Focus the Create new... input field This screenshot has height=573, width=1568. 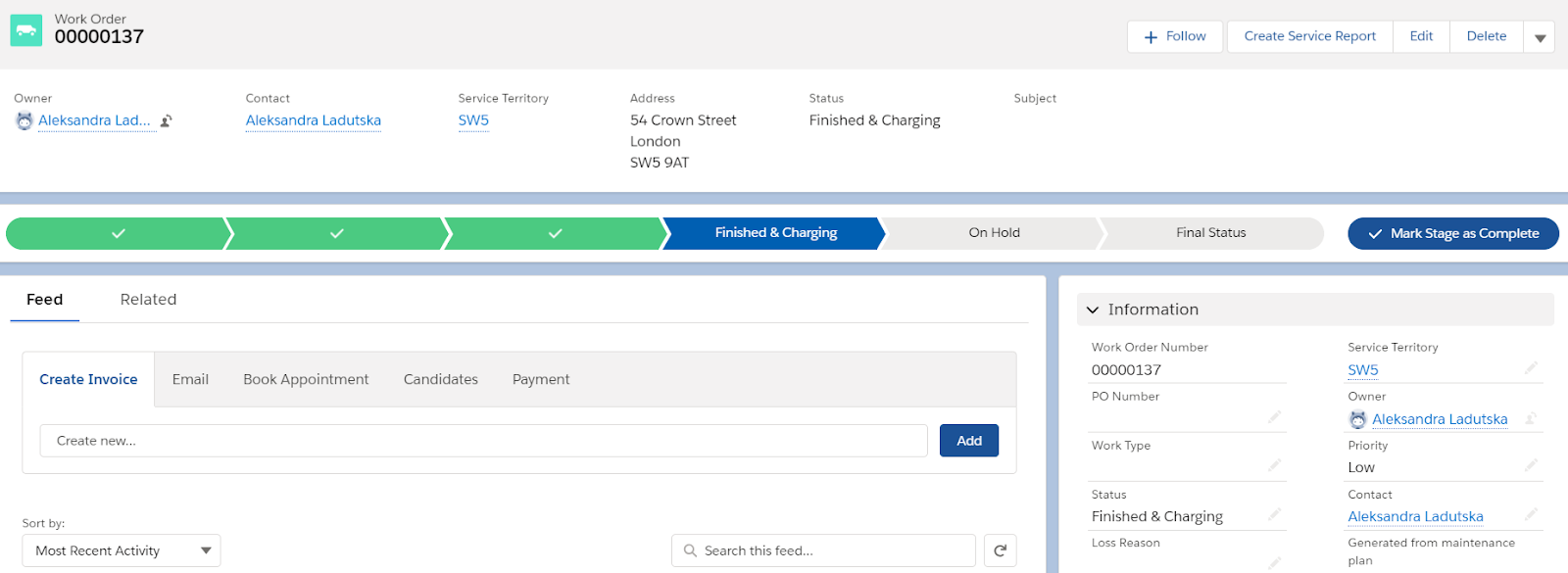point(484,441)
